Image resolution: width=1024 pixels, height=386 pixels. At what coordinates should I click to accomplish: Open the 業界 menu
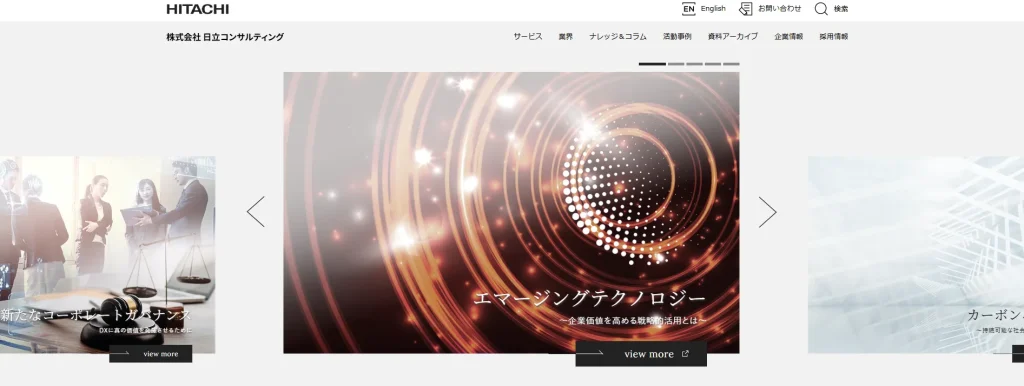pyautogui.click(x=566, y=37)
